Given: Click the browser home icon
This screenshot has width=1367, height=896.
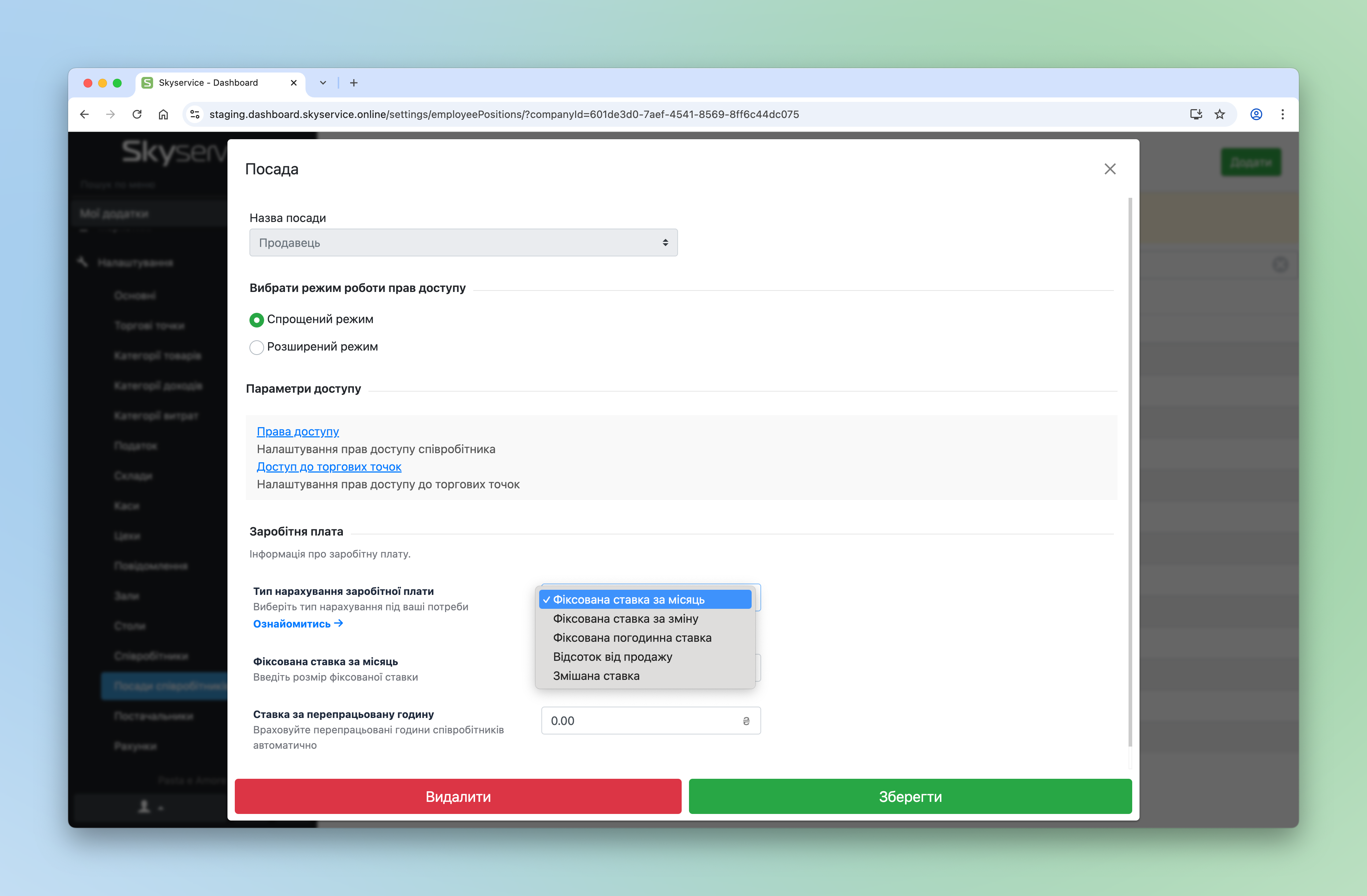Looking at the screenshot, I should click(x=163, y=114).
